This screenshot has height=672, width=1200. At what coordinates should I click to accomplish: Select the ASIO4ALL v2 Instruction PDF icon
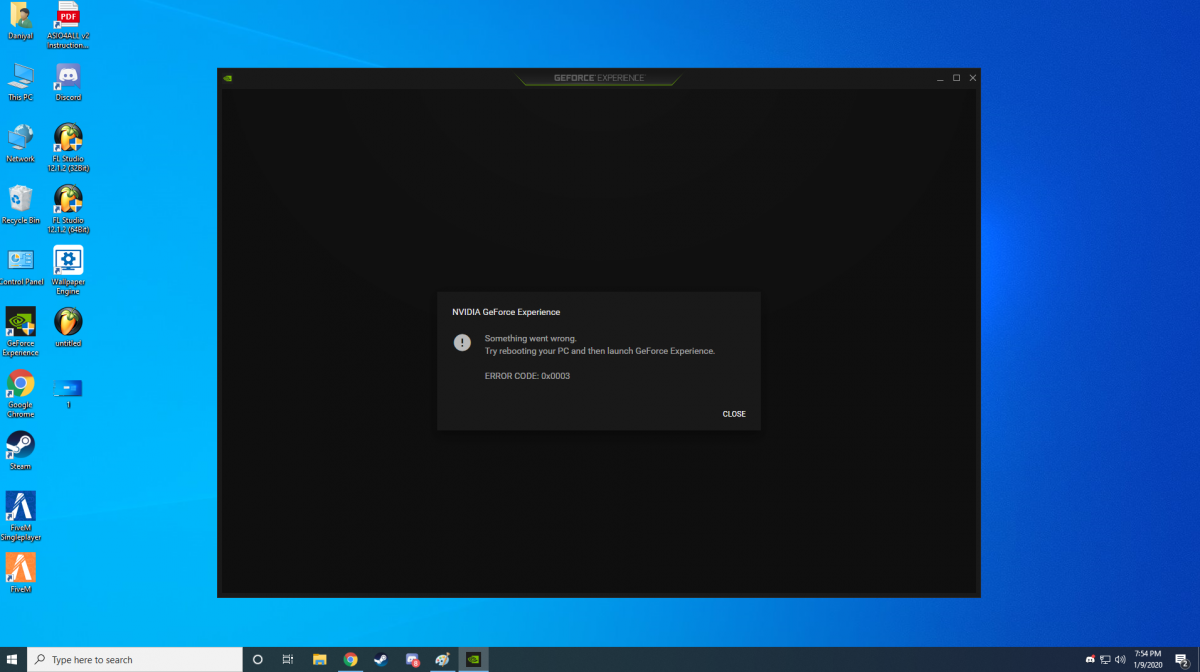[68, 26]
